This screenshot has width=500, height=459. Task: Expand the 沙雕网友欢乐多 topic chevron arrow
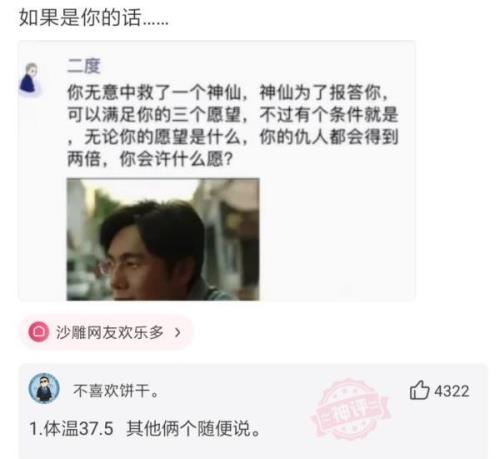(178, 332)
